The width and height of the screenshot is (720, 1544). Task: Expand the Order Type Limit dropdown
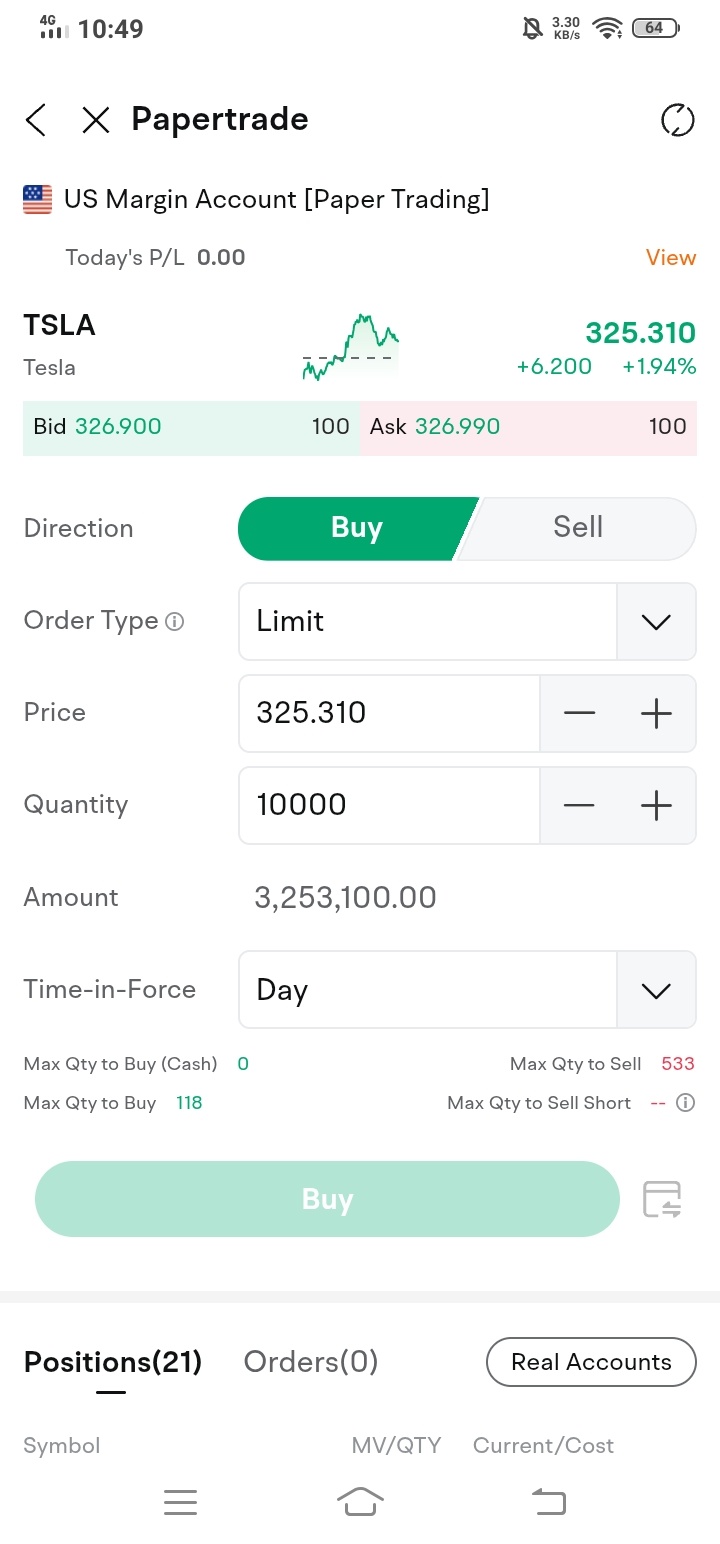point(467,621)
